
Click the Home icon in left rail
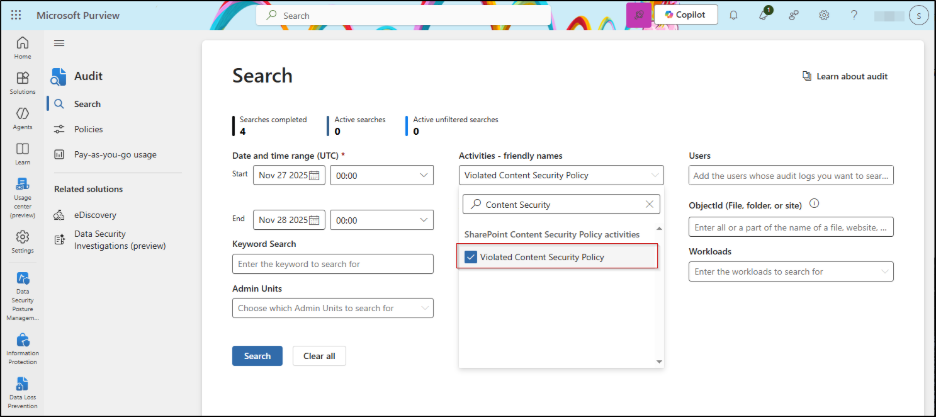pyautogui.click(x=22, y=46)
